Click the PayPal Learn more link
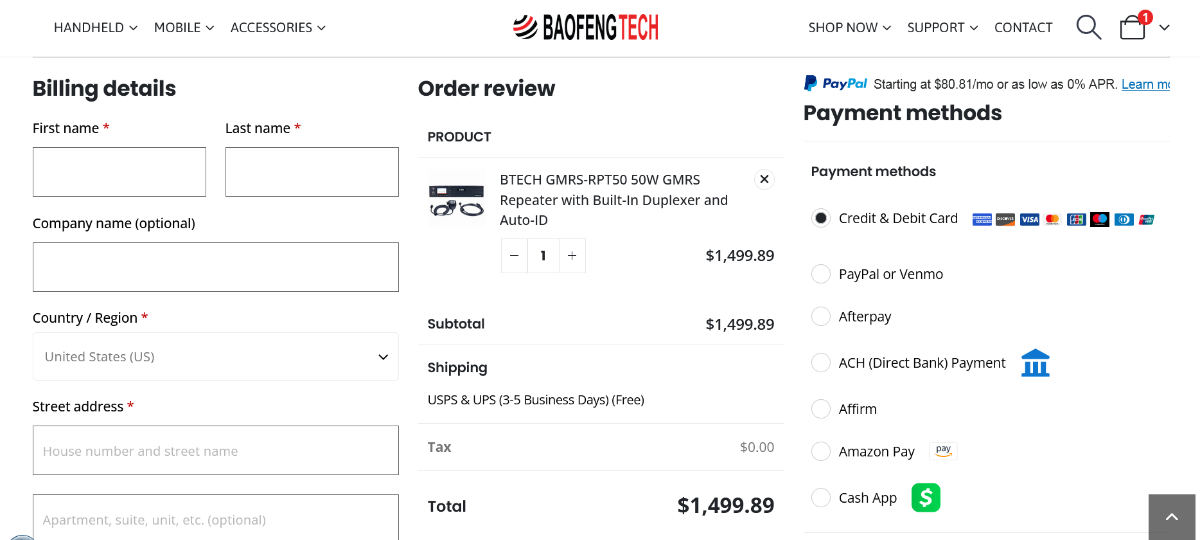The height and width of the screenshot is (540, 1200). [1145, 84]
